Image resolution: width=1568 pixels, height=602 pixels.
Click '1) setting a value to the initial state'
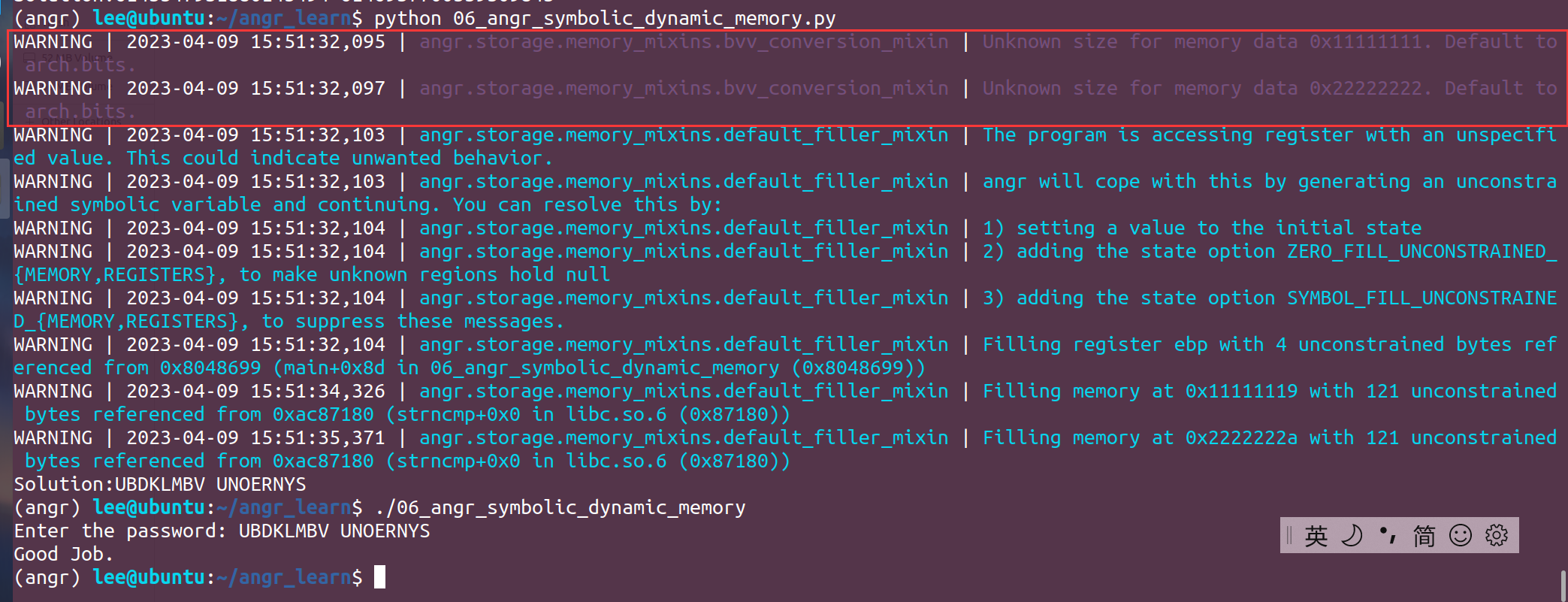pos(1202,228)
